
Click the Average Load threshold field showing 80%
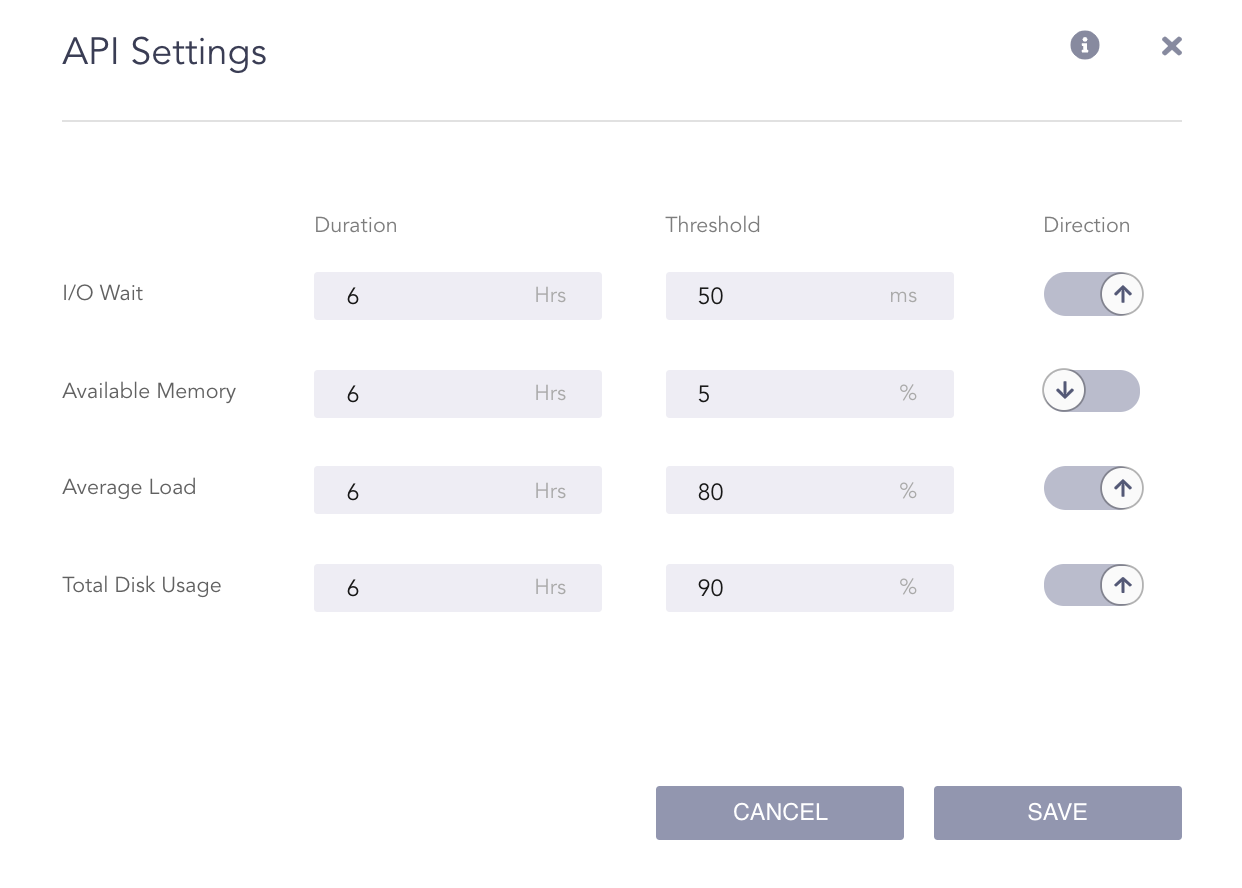pyautogui.click(x=809, y=490)
